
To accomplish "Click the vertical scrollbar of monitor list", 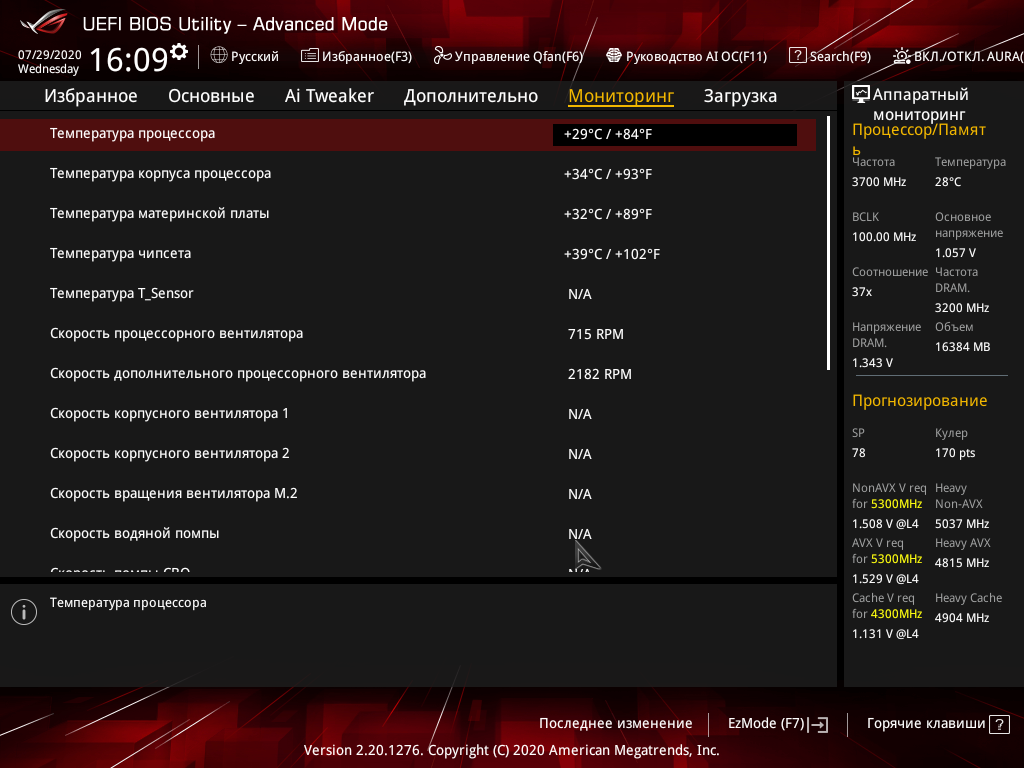I will click(829, 243).
